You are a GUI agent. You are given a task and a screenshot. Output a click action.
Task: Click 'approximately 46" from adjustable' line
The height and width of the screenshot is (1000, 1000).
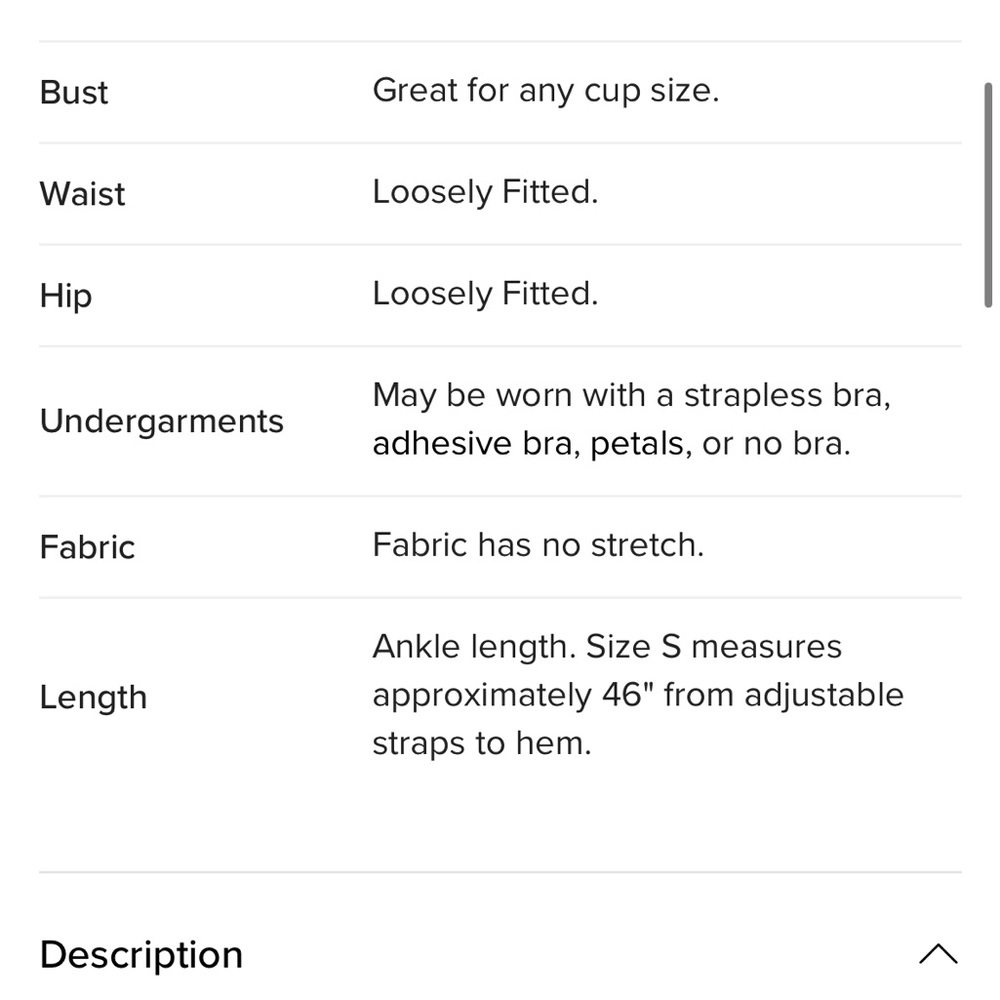pyautogui.click(x=638, y=696)
